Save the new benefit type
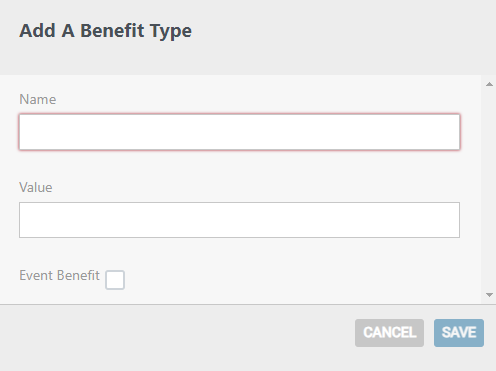The image size is (496, 371). click(459, 333)
